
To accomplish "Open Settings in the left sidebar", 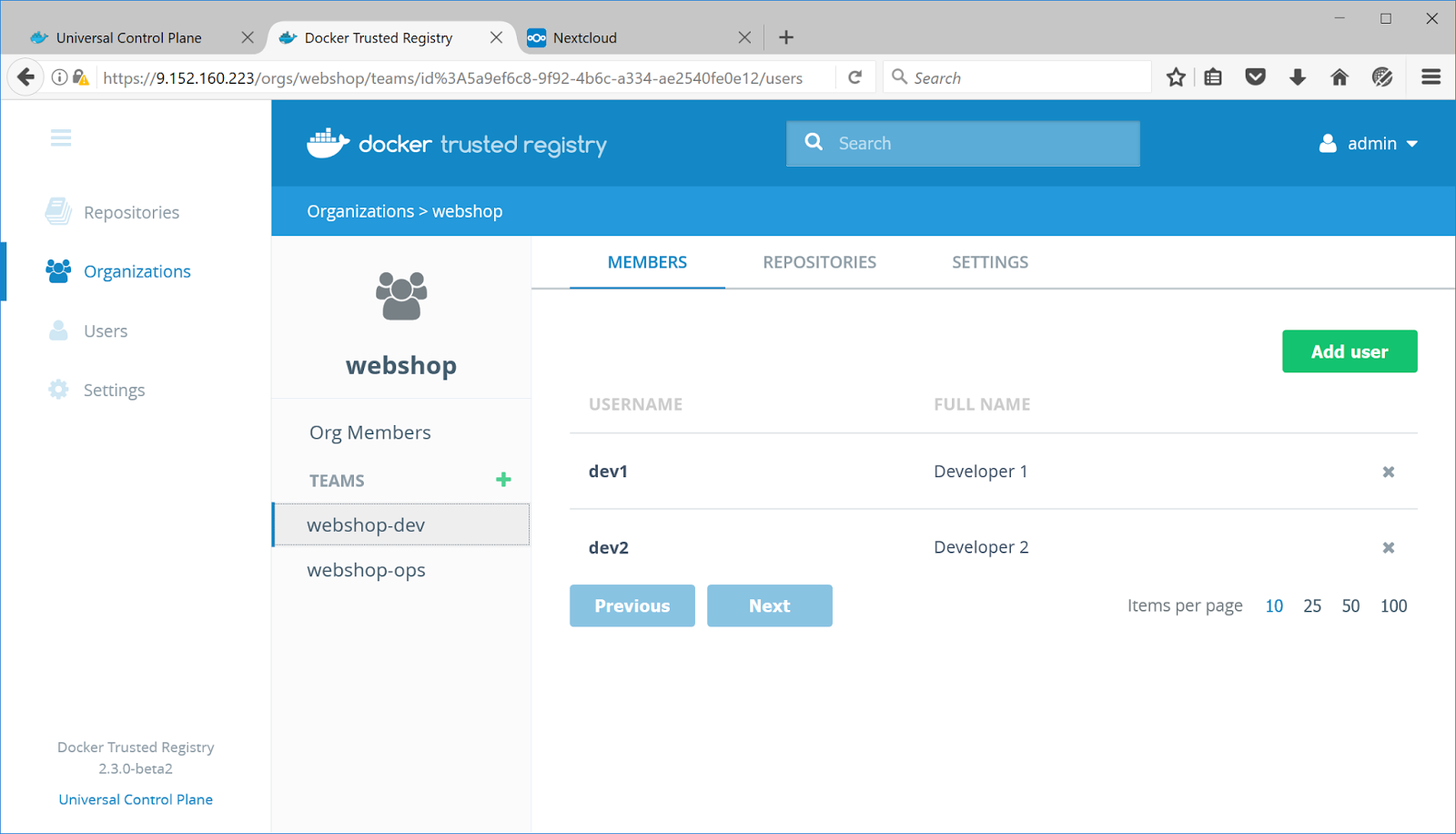I will click(x=115, y=391).
